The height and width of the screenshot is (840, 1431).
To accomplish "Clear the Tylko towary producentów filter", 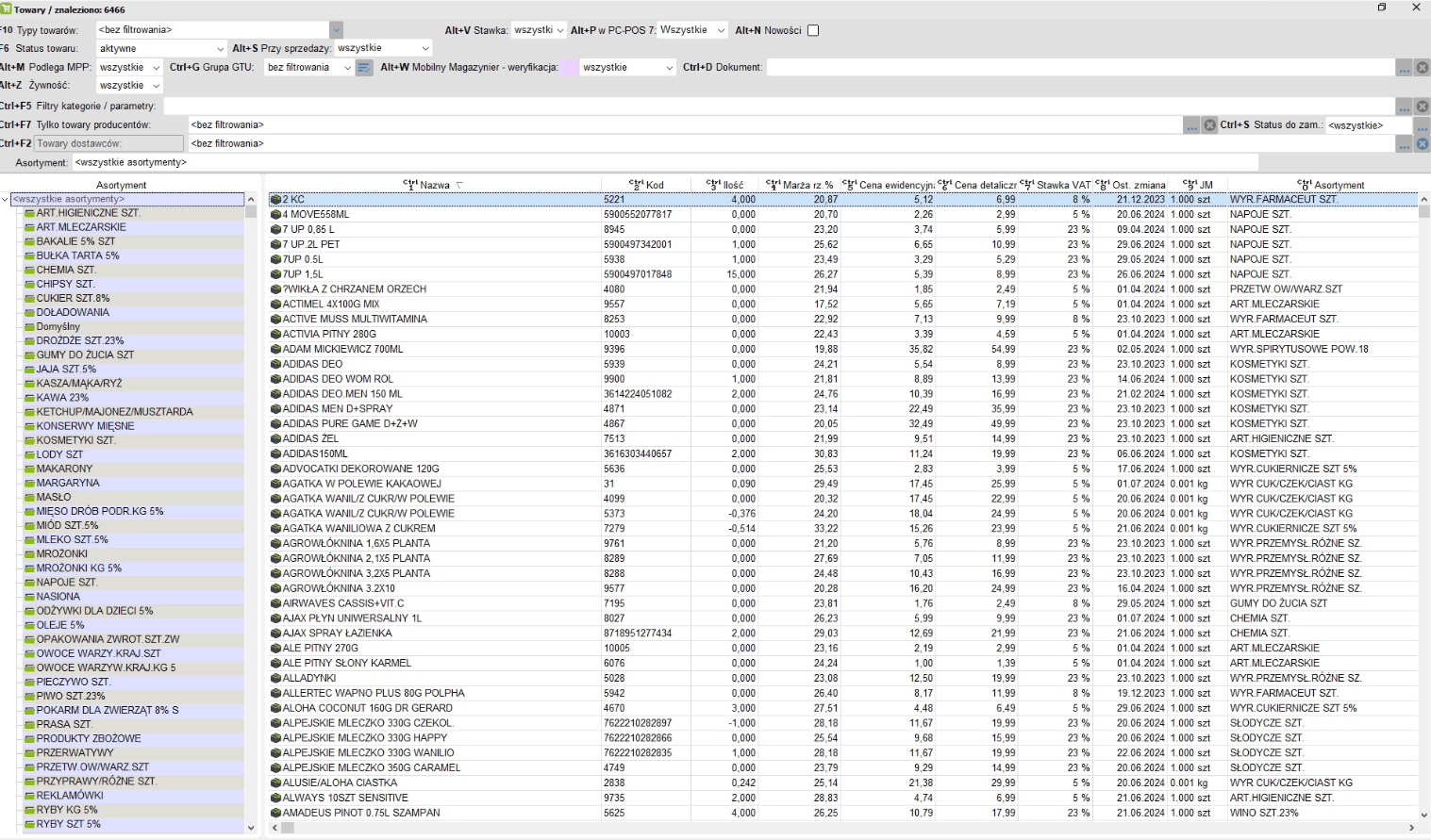I will 1209,125.
